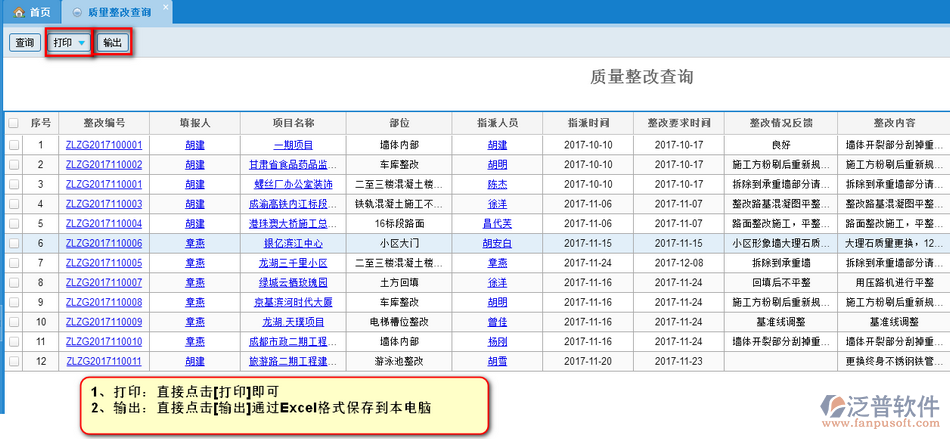Open record ZLZG2017100001 link

coord(104,145)
